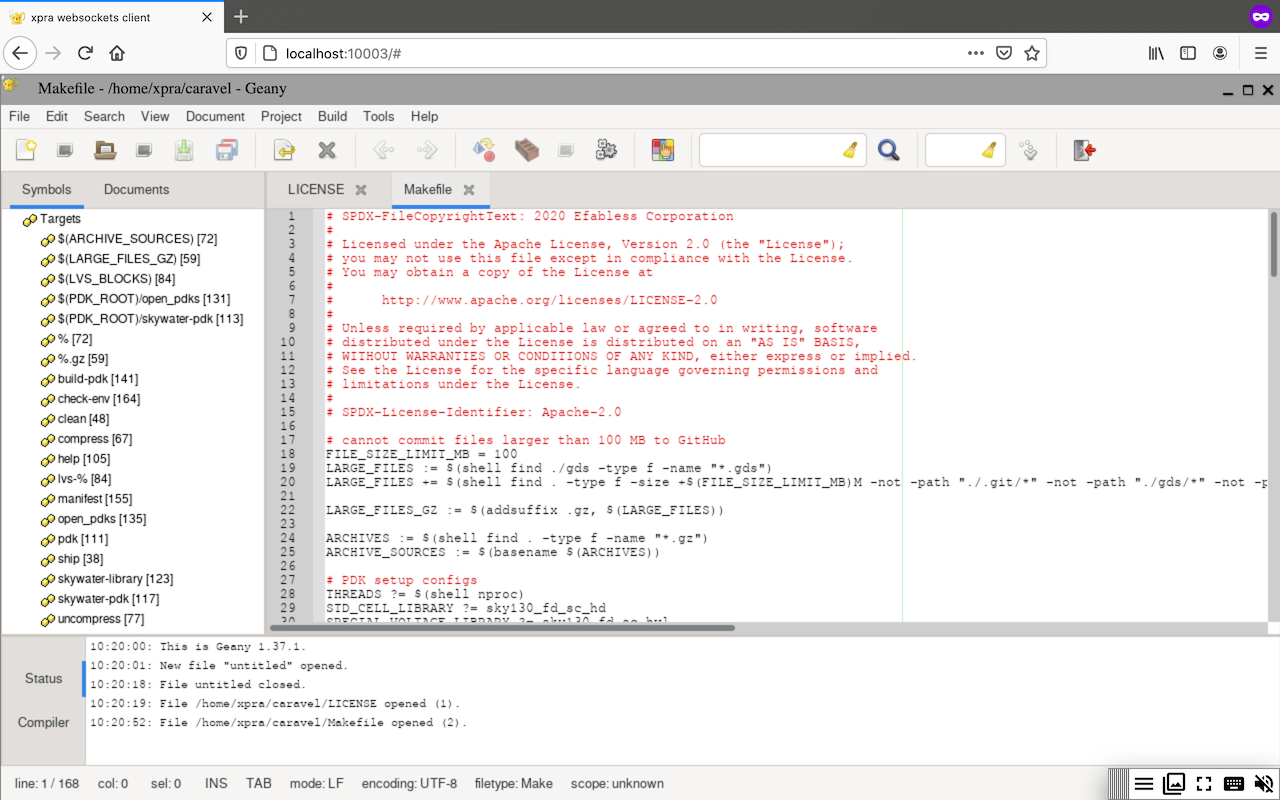Navigate back one location

383,150
